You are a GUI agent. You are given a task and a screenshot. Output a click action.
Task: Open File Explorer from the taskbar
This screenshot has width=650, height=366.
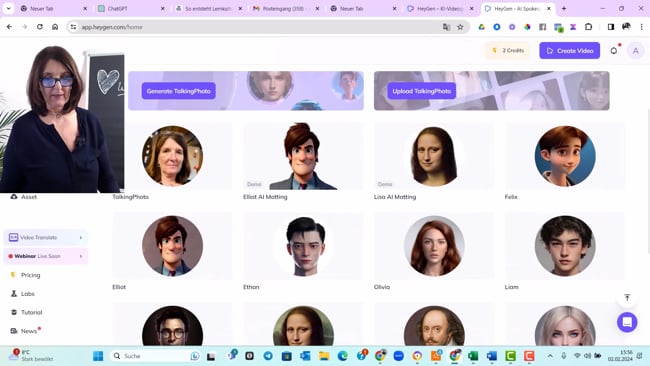tap(324, 356)
